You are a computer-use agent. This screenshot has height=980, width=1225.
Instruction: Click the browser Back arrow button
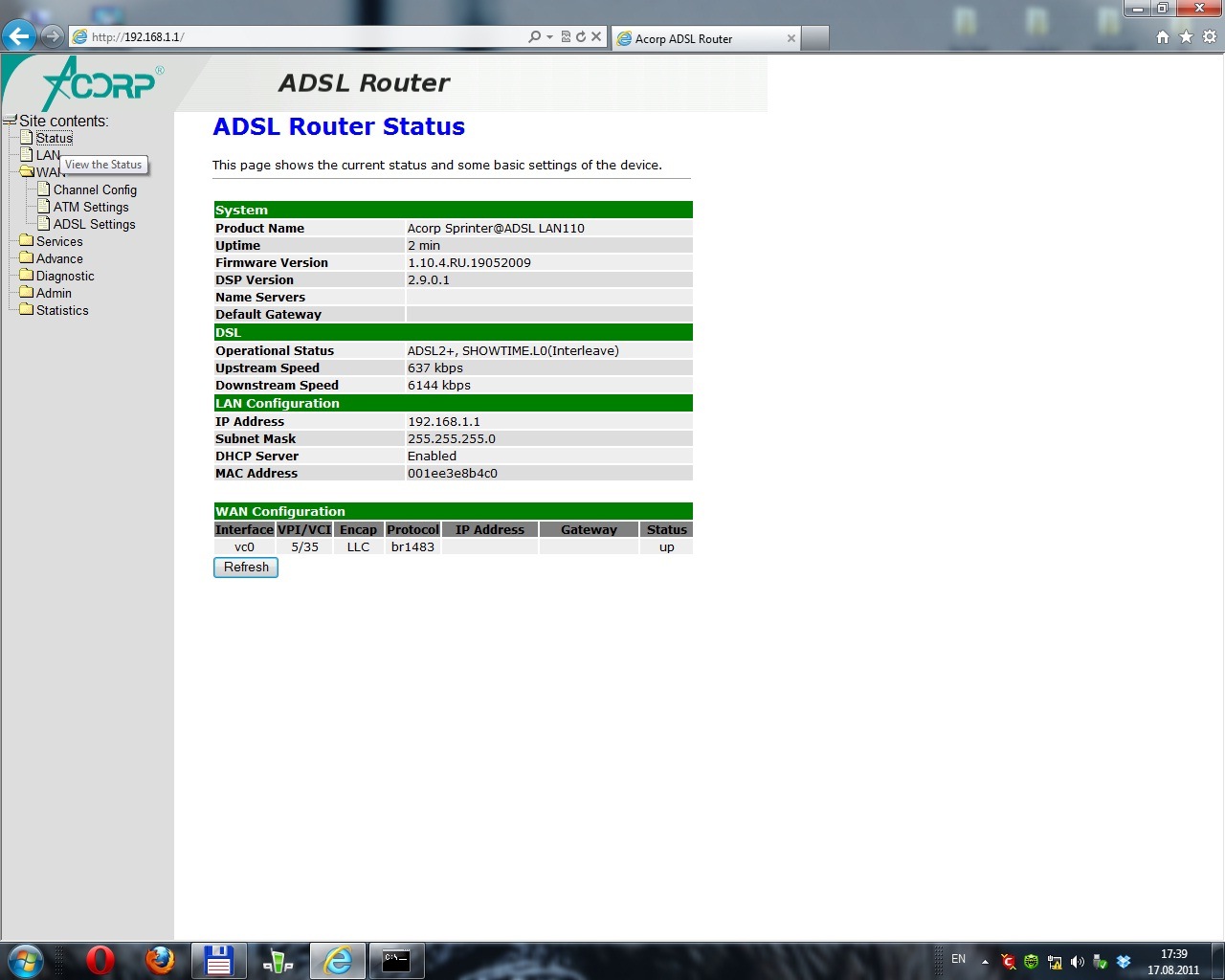pos(19,36)
